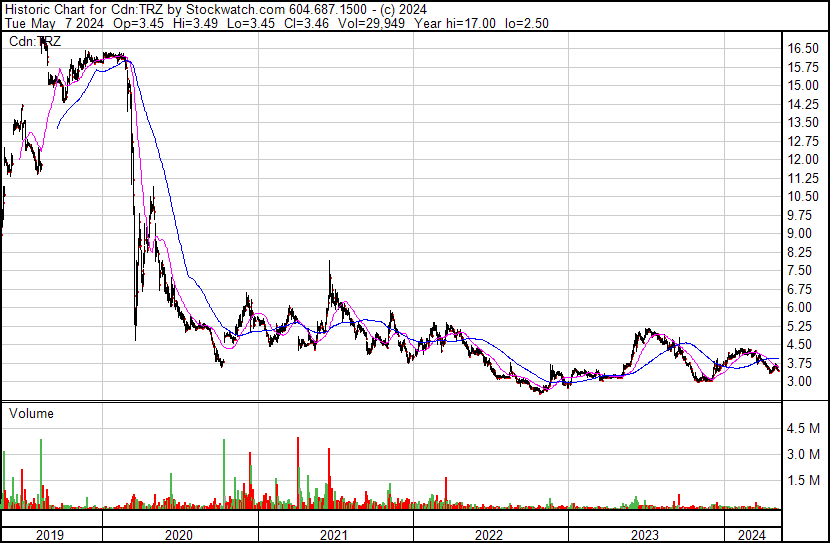This screenshot has width=830, height=543.
Task: Click the tall green volume bar in 2019
Action: pos(41,474)
